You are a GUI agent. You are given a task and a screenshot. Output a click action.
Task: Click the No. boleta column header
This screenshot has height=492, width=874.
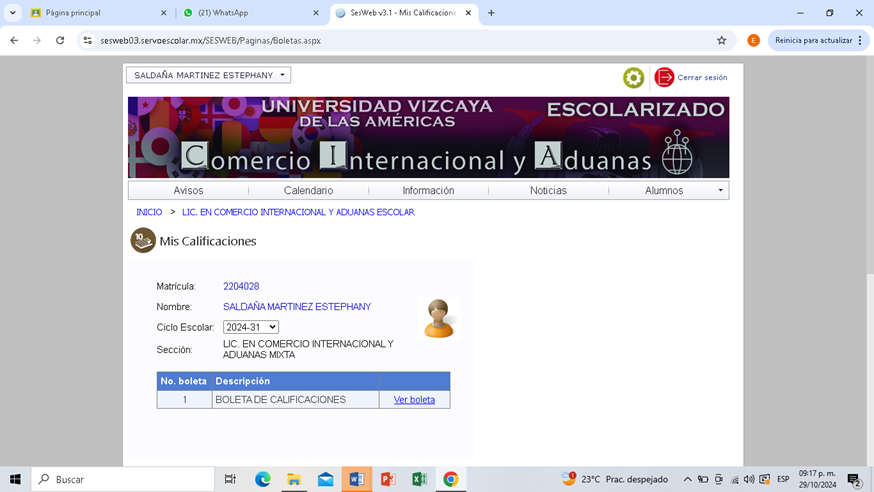point(184,381)
